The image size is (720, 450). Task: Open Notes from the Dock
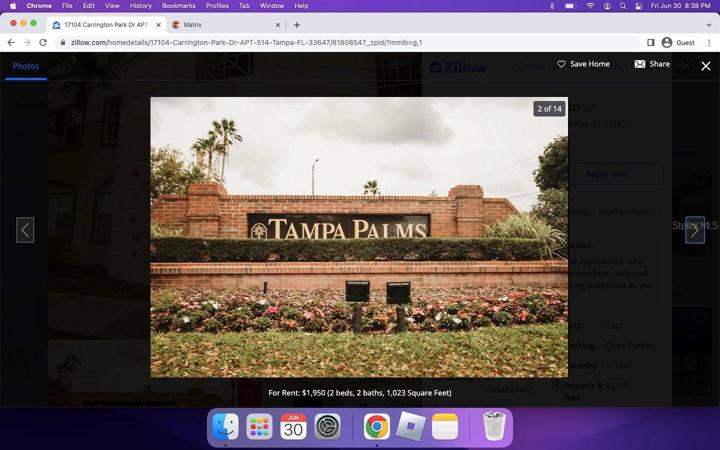point(445,427)
